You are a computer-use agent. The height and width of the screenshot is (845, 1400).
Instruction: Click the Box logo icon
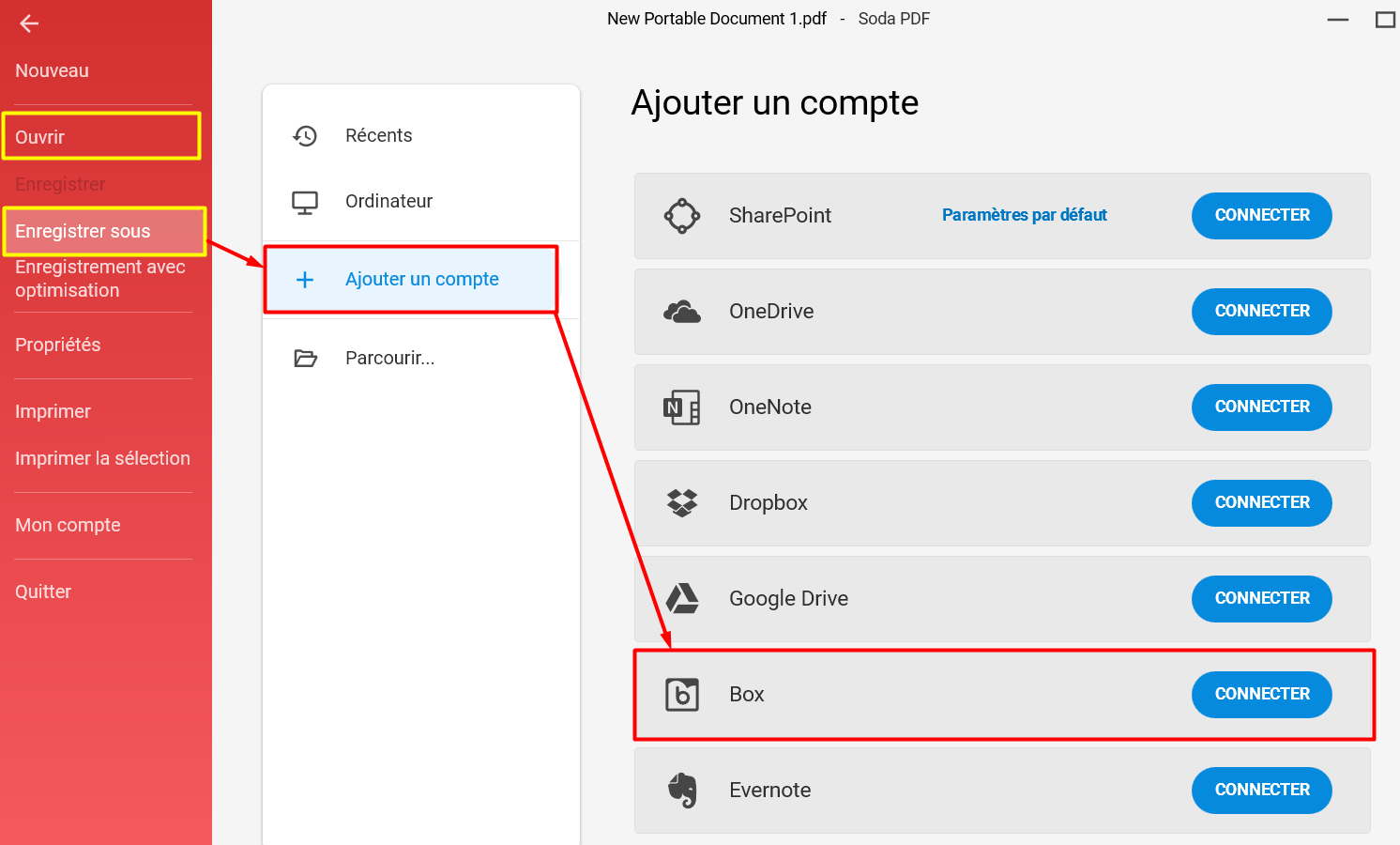pos(682,695)
